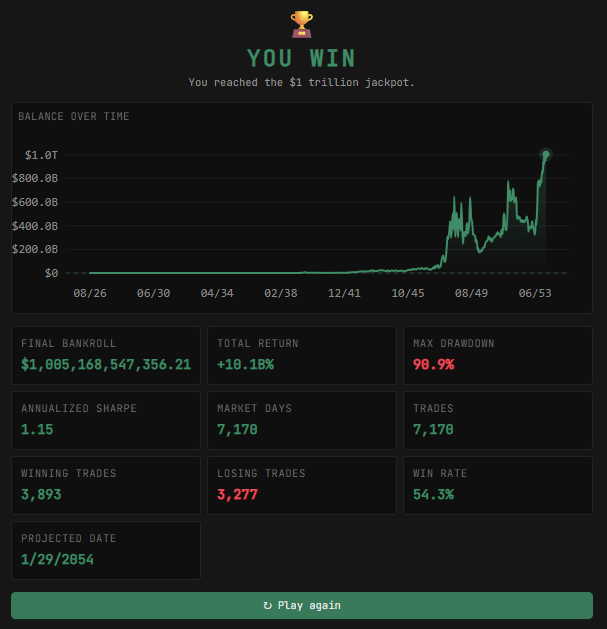
Task: Click the 7,170 value under MARKET DAYS
Action: pos(237,429)
